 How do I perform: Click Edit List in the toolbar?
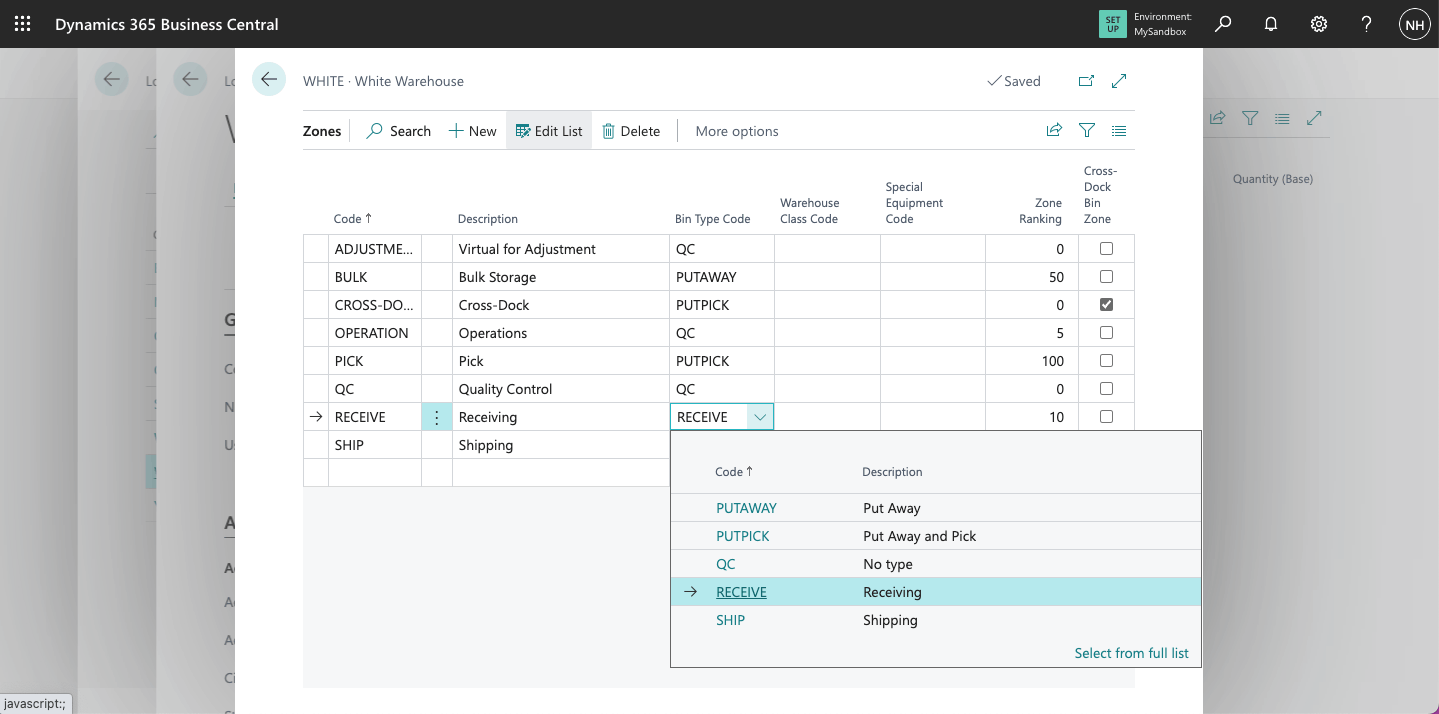click(549, 131)
